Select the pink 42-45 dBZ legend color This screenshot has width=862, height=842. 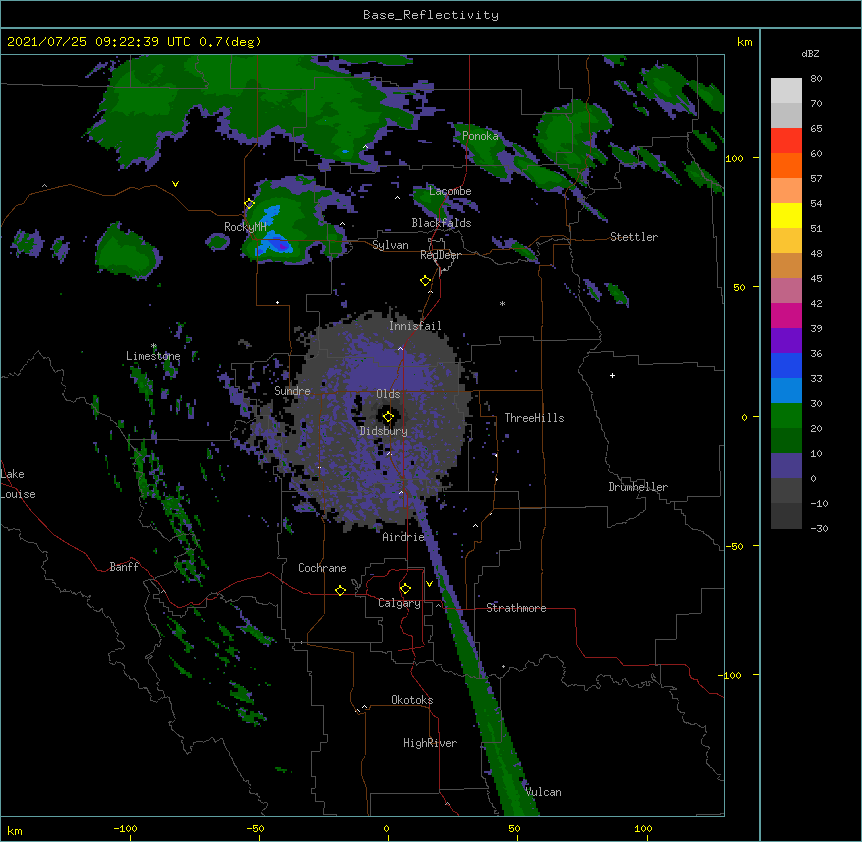[x=786, y=290]
